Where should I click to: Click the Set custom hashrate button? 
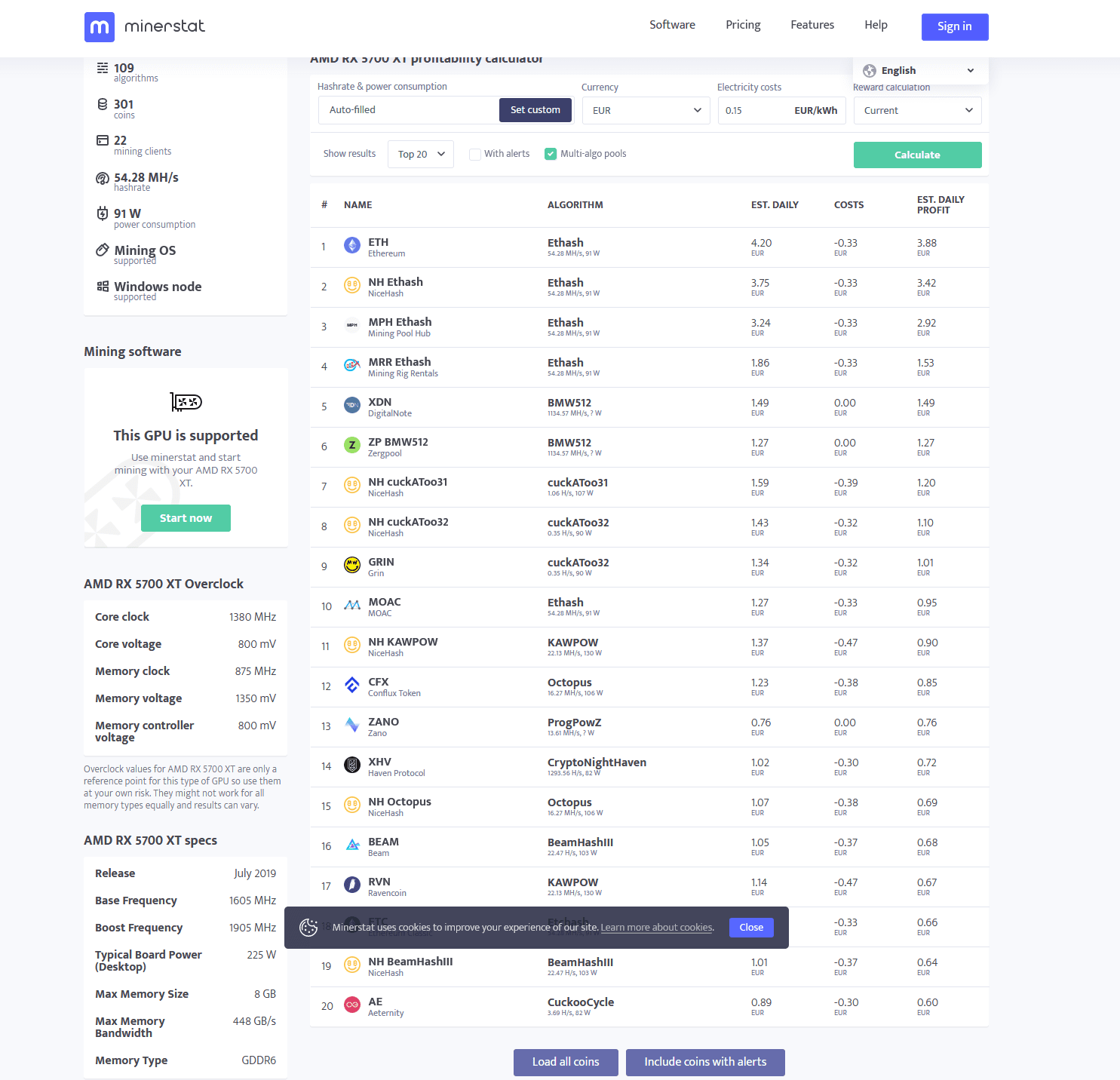[x=535, y=110]
